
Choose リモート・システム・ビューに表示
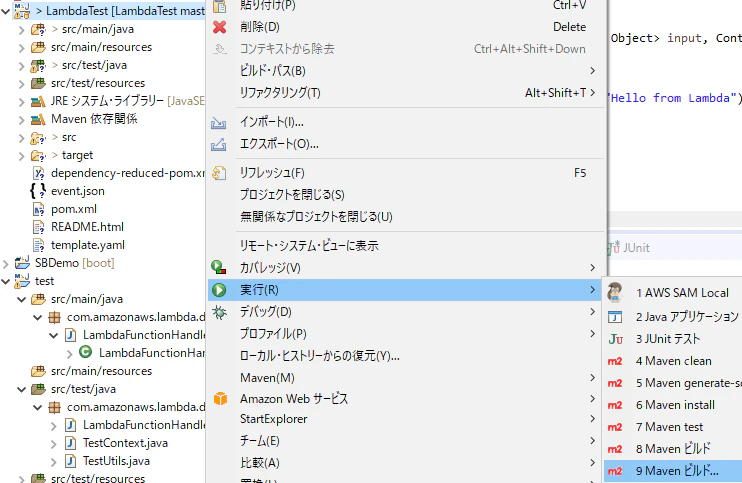[407, 246]
